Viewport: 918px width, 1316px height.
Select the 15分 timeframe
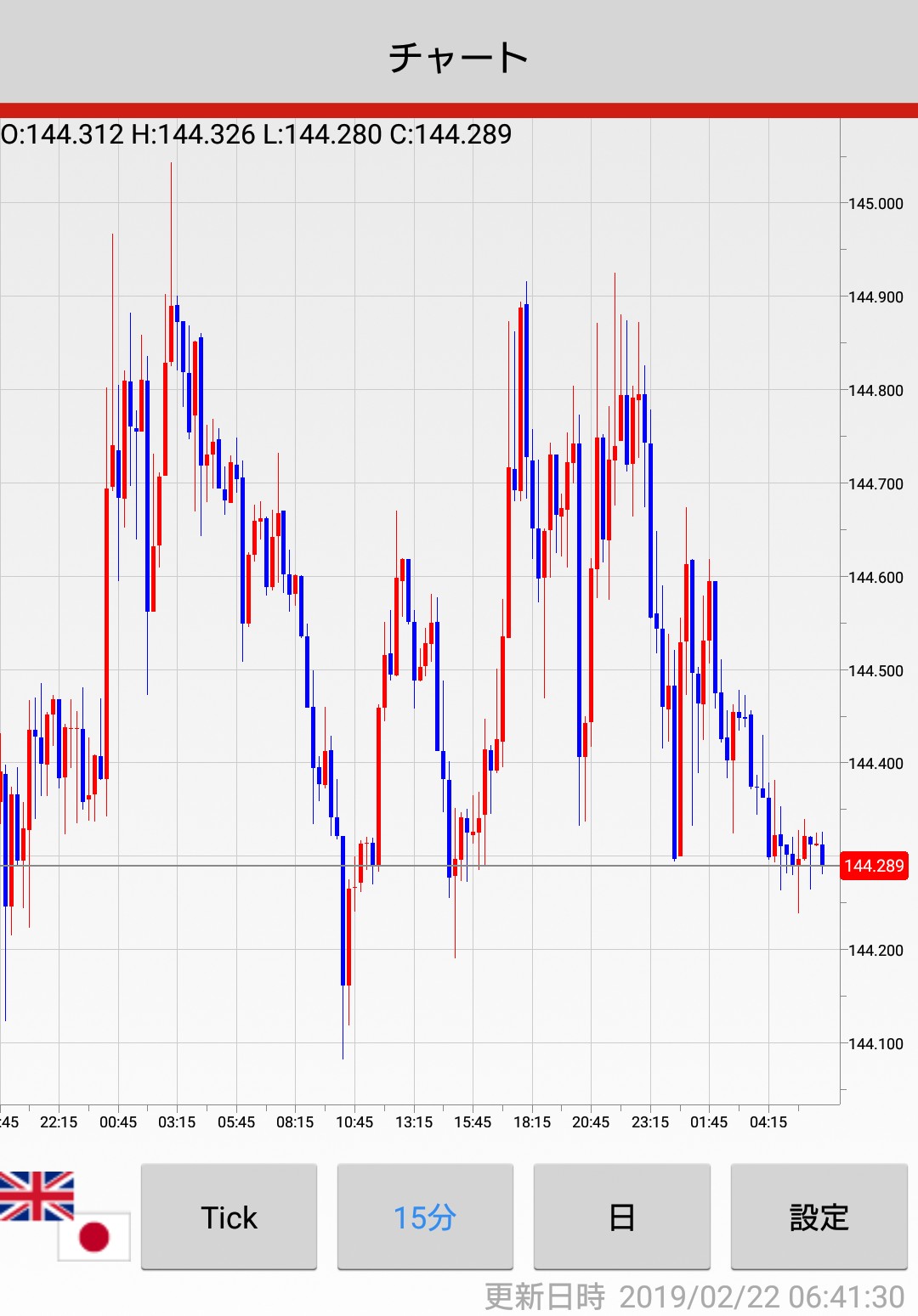pos(425,1217)
